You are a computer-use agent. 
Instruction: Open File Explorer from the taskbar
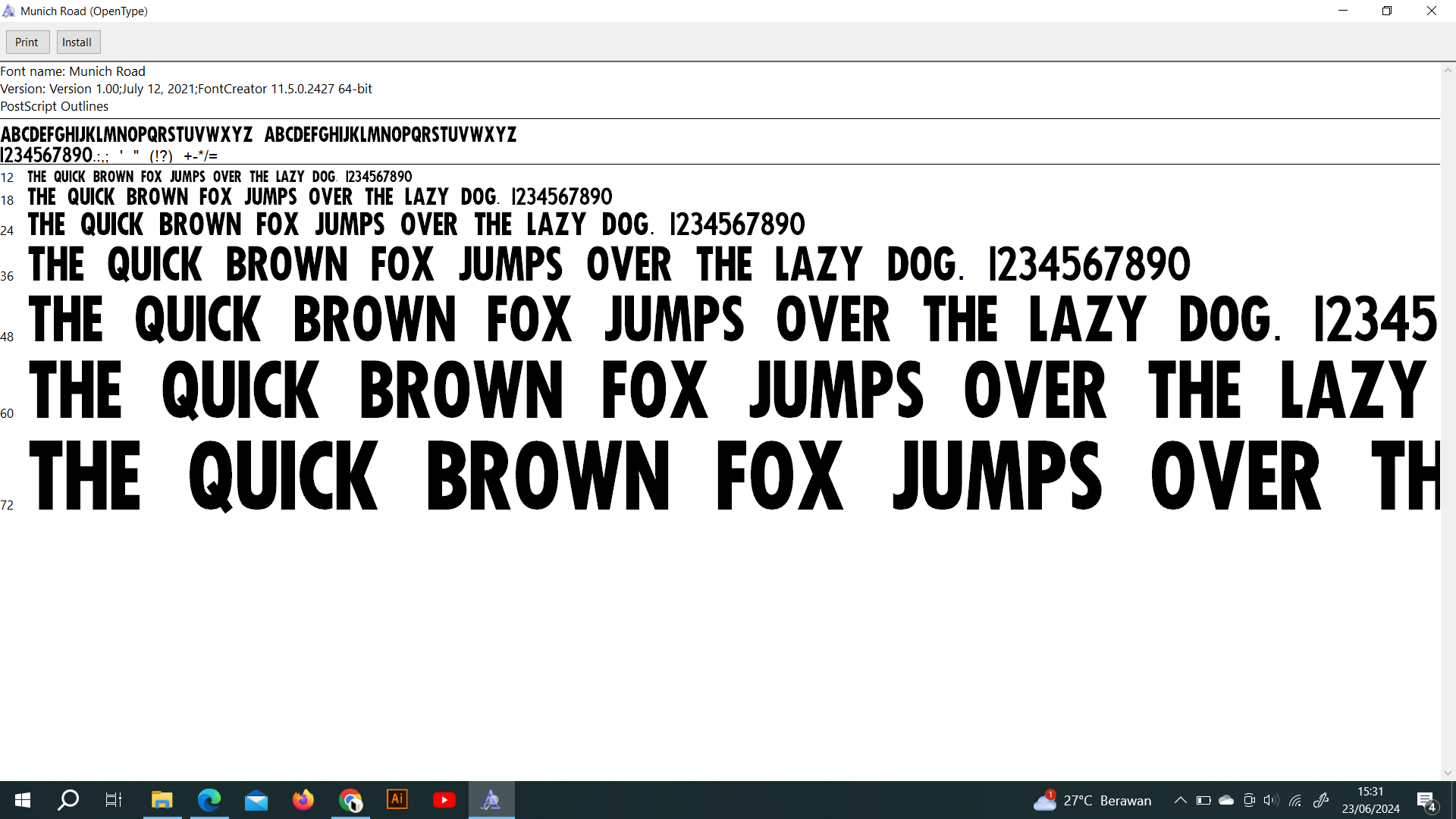[162, 800]
